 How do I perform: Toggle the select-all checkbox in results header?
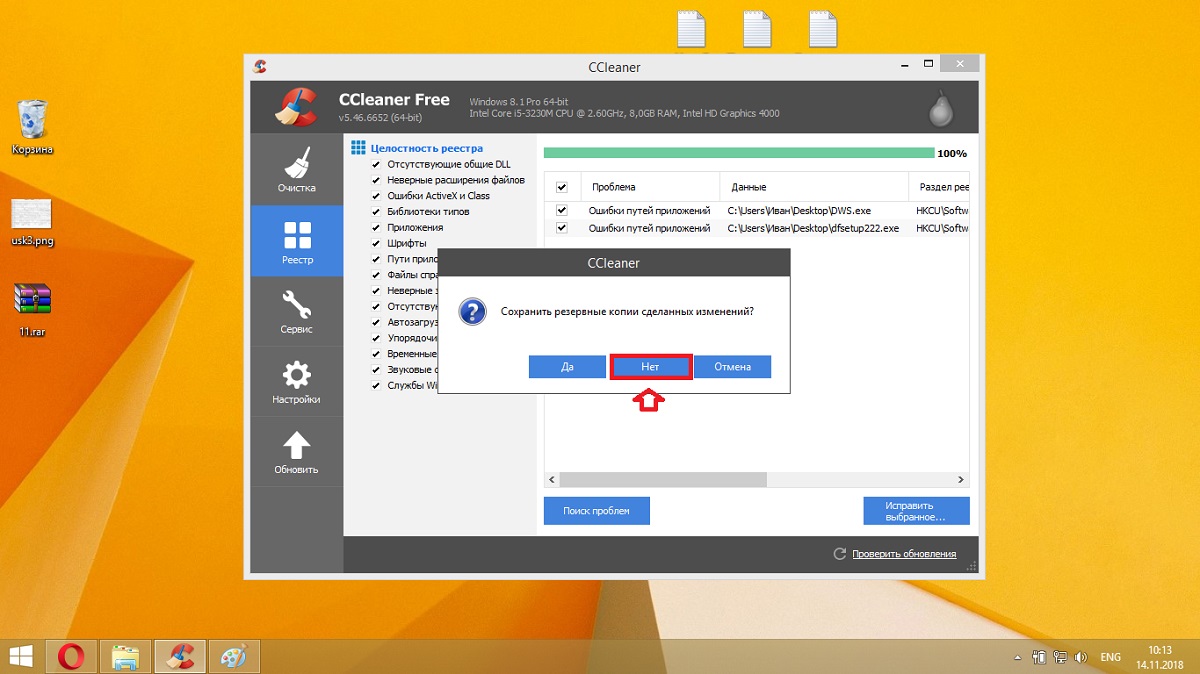[x=561, y=187]
